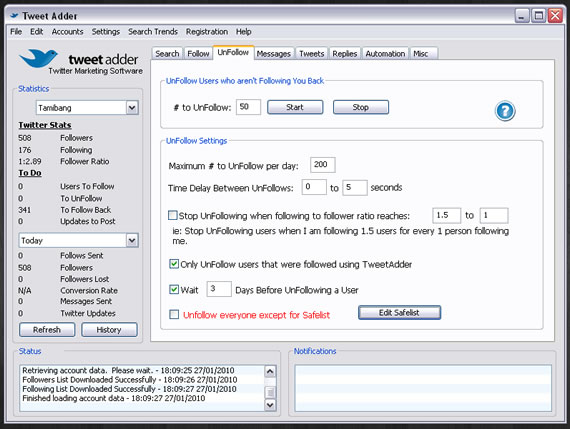
Task: Open the File menu
Action: (x=16, y=32)
